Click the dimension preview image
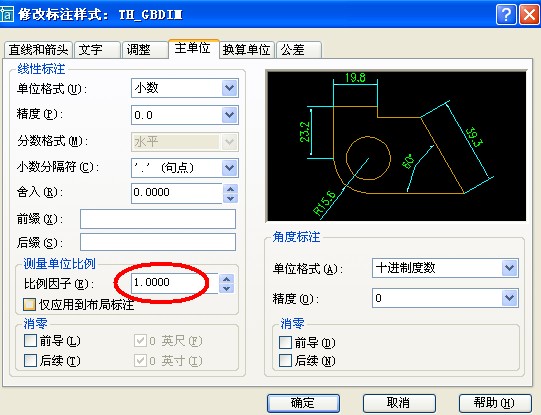541x415 pixels. (x=397, y=146)
